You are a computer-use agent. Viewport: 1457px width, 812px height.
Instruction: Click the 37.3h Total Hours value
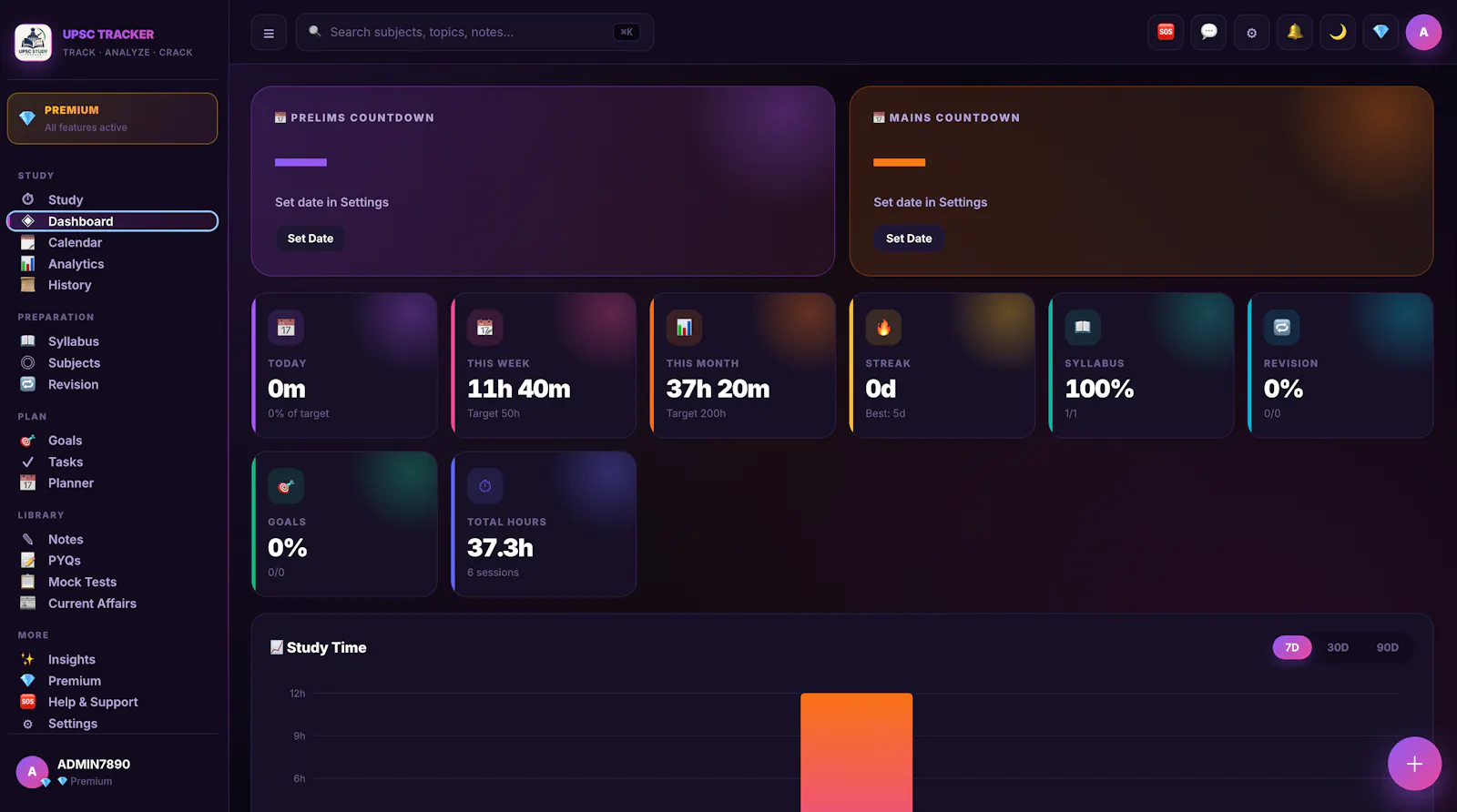[x=500, y=548]
